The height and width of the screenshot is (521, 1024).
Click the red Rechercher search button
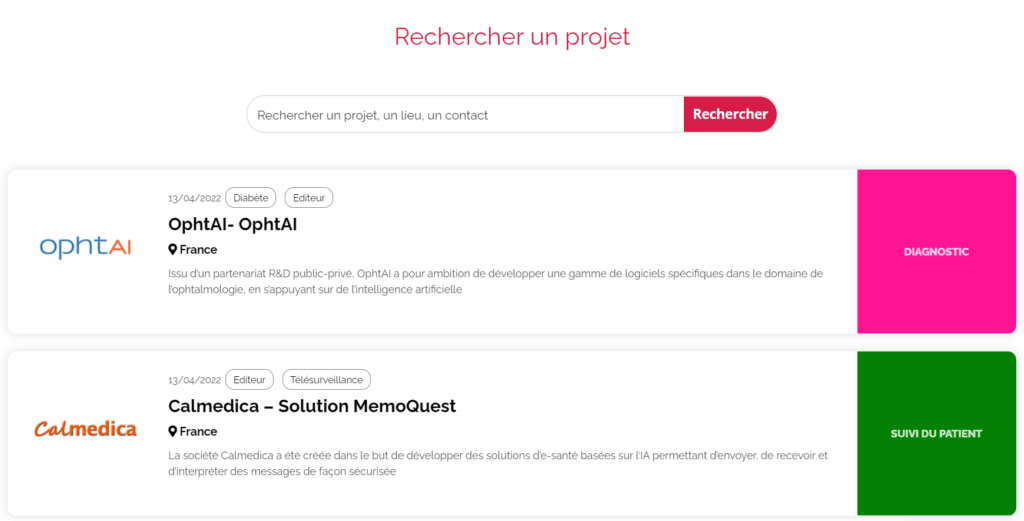coord(730,114)
